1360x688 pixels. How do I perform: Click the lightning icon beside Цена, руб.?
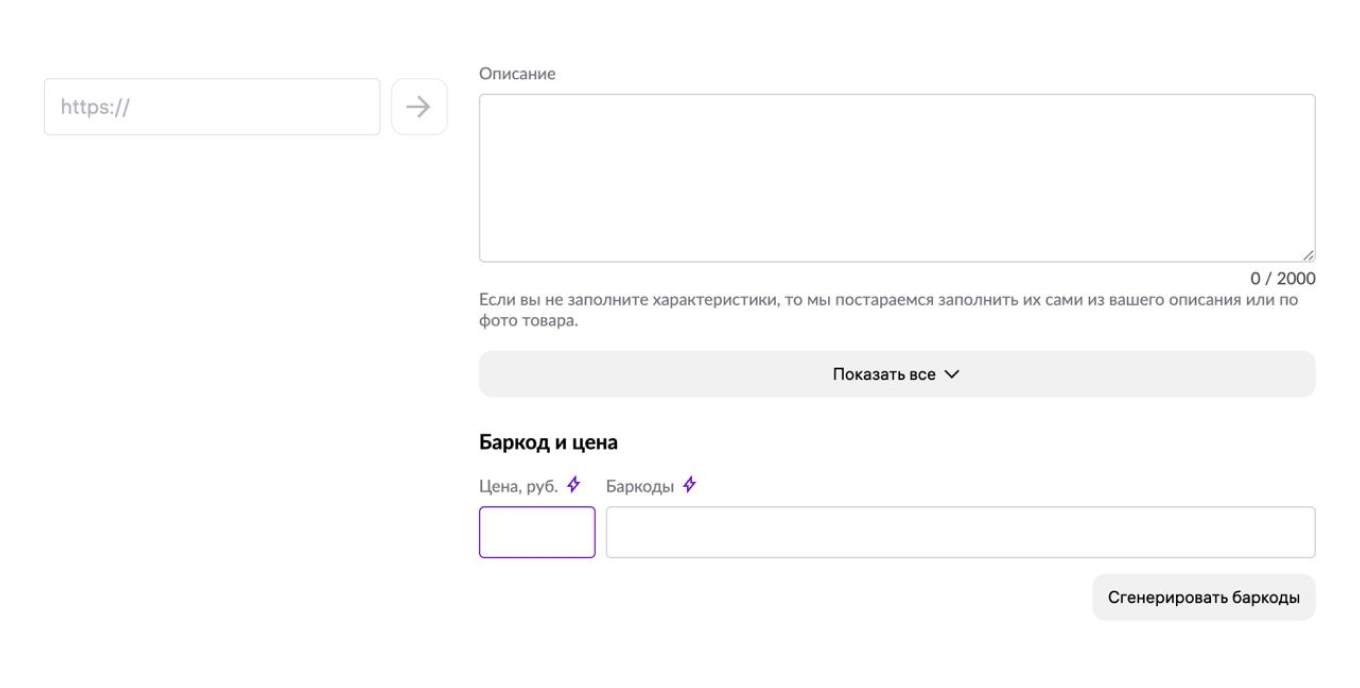click(x=571, y=483)
